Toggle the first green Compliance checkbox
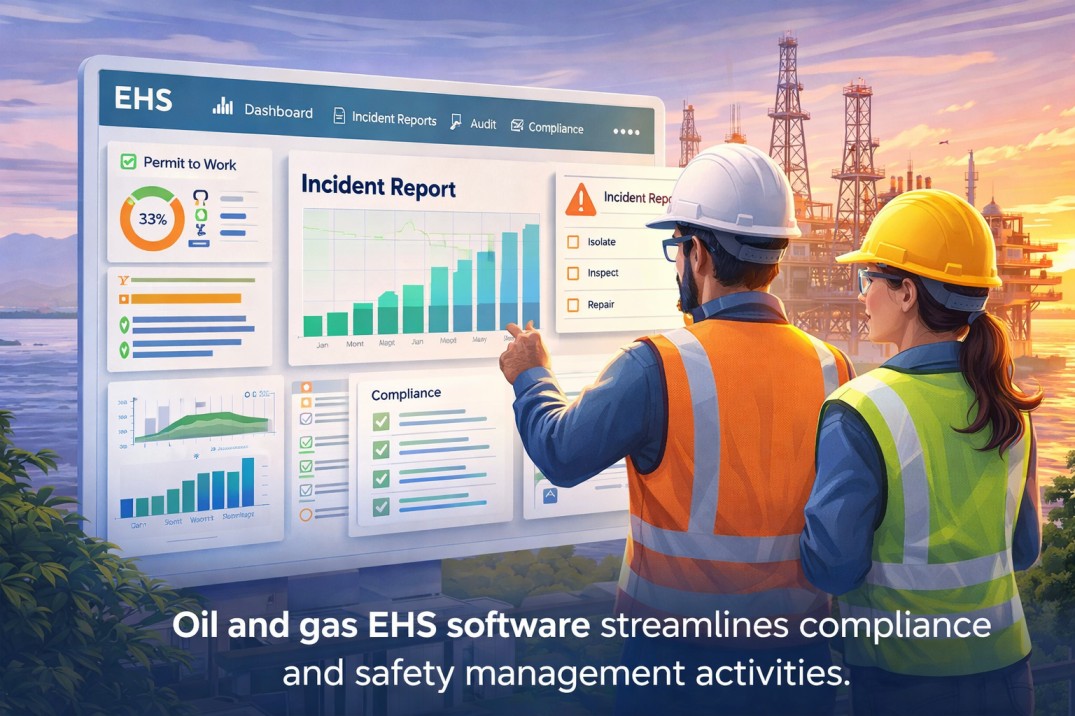 tap(381, 421)
